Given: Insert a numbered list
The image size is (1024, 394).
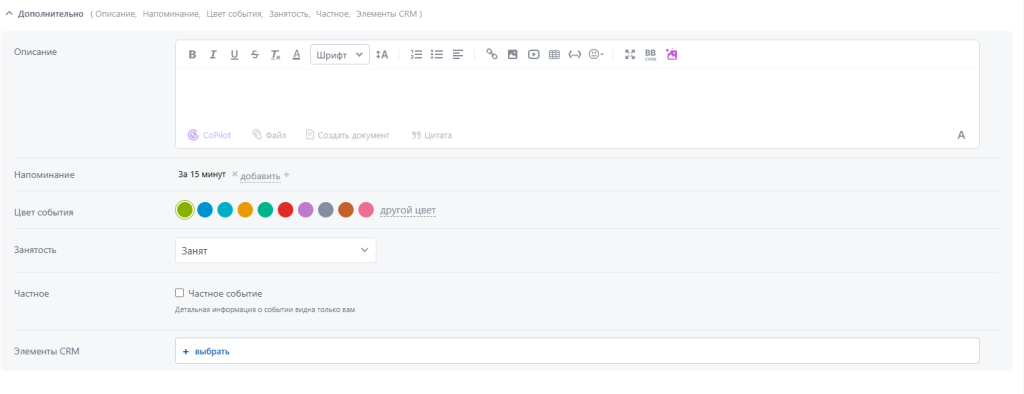Looking at the screenshot, I should (417, 55).
